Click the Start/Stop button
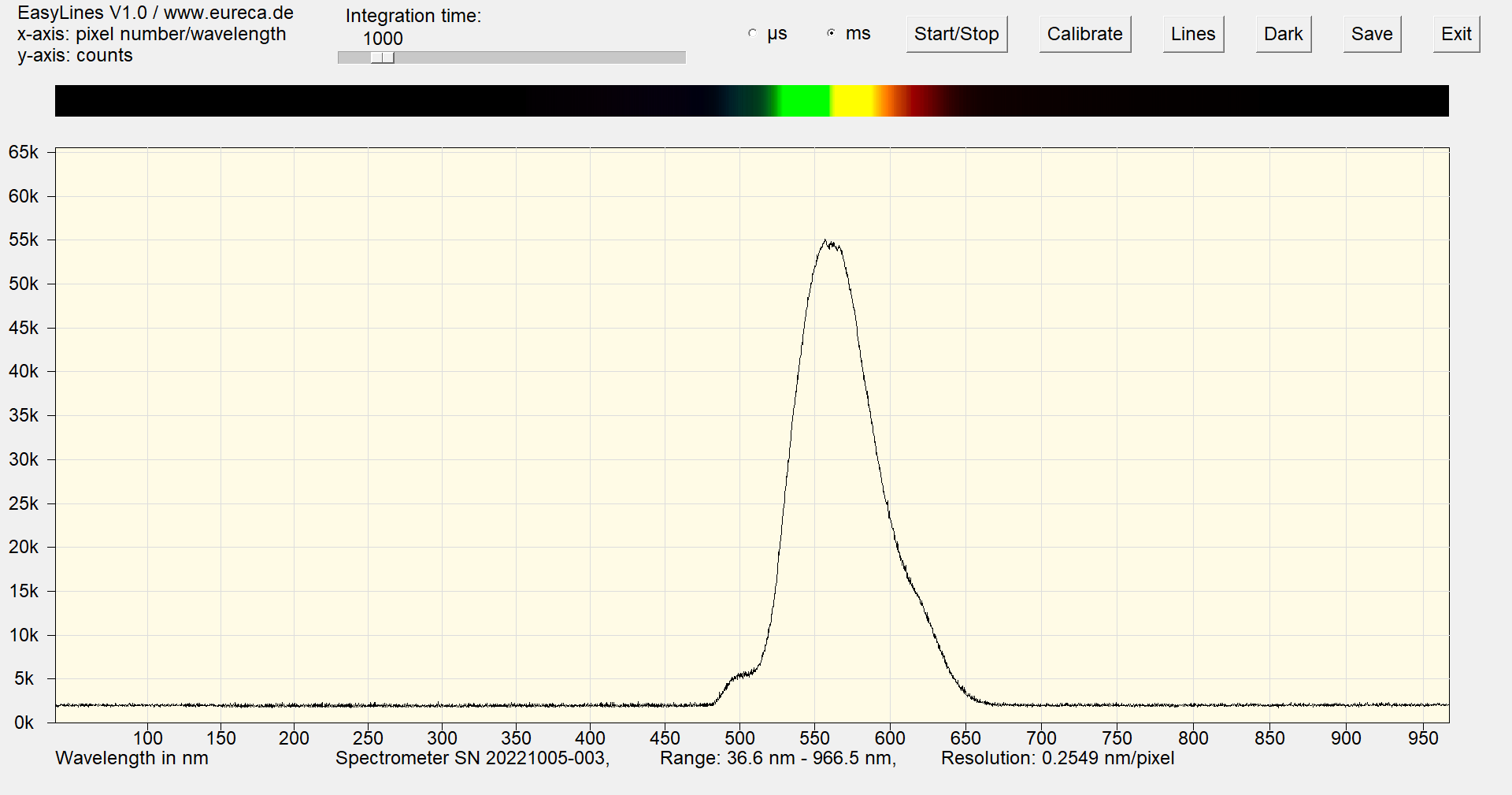1512x795 pixels. pyautogui.click(x=957, y=34)
